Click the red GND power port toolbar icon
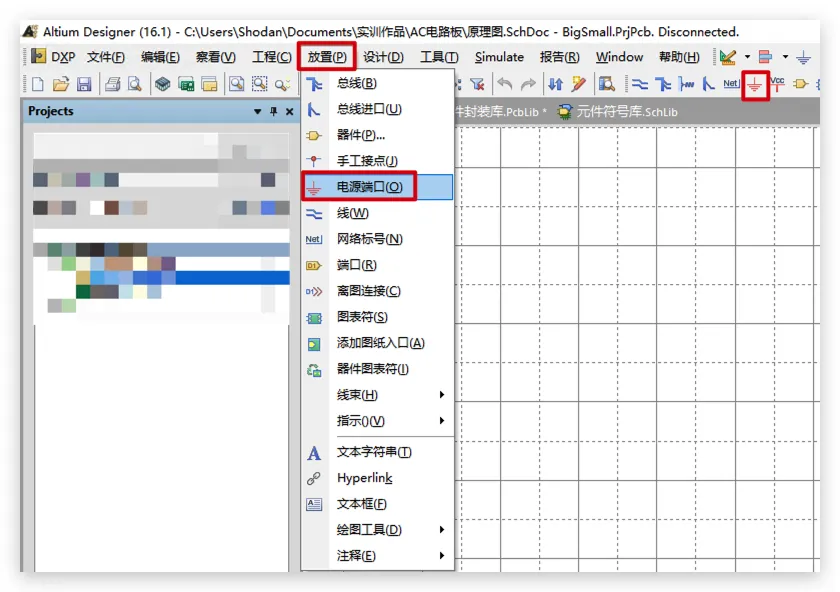This screenshot has width=840, height=592. coord(755,85)
